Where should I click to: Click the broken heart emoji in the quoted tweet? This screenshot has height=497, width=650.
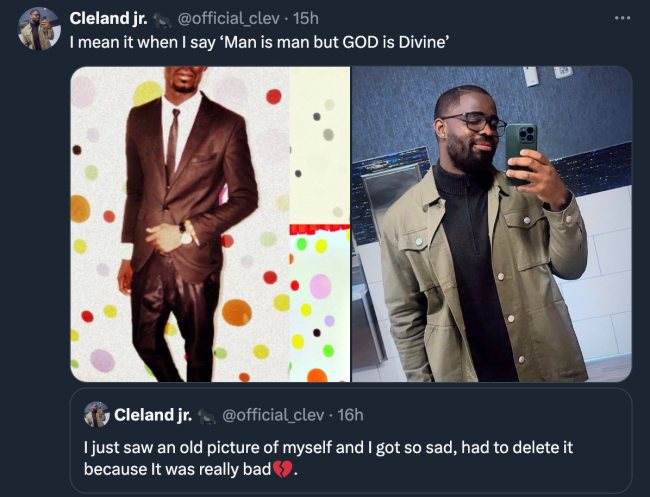click(x=286, y=468)
